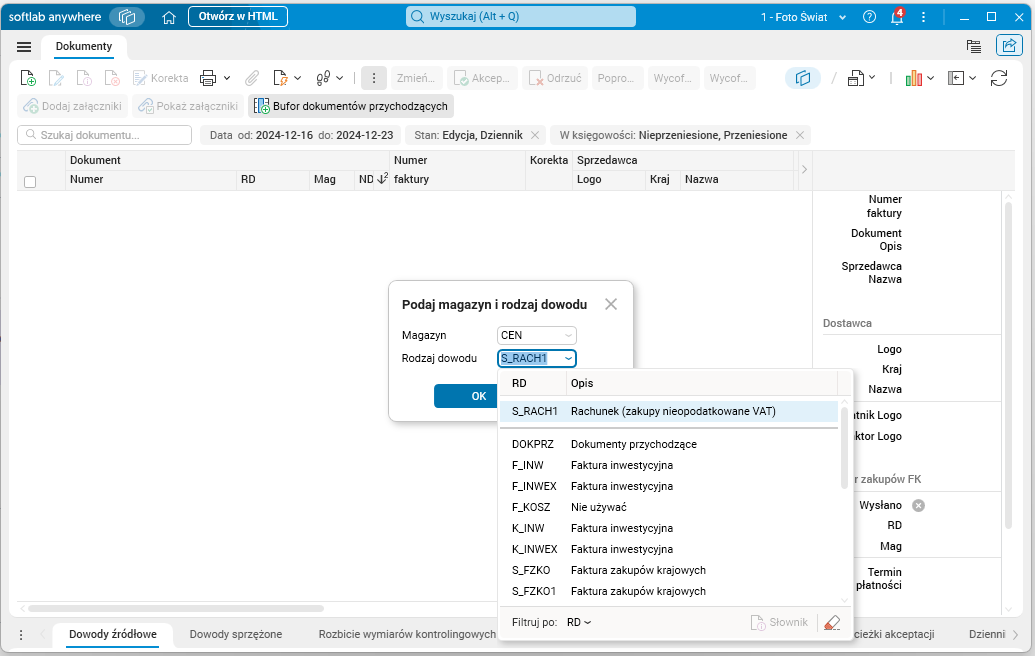
Task: Show more bottom tabs with the right arrow
Action: coord(1015,634)
